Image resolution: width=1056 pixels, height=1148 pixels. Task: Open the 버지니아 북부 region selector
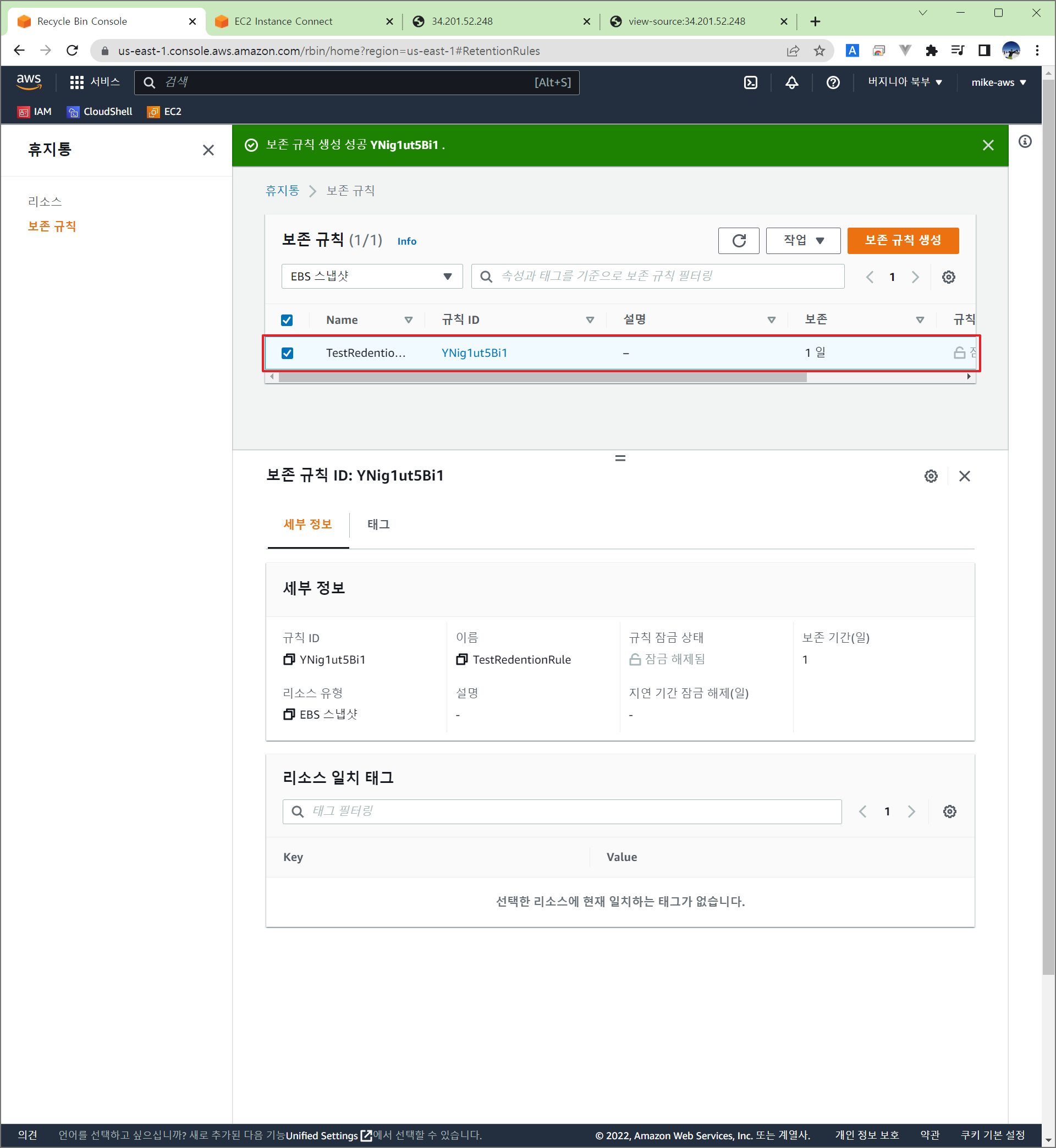[904, 82]
